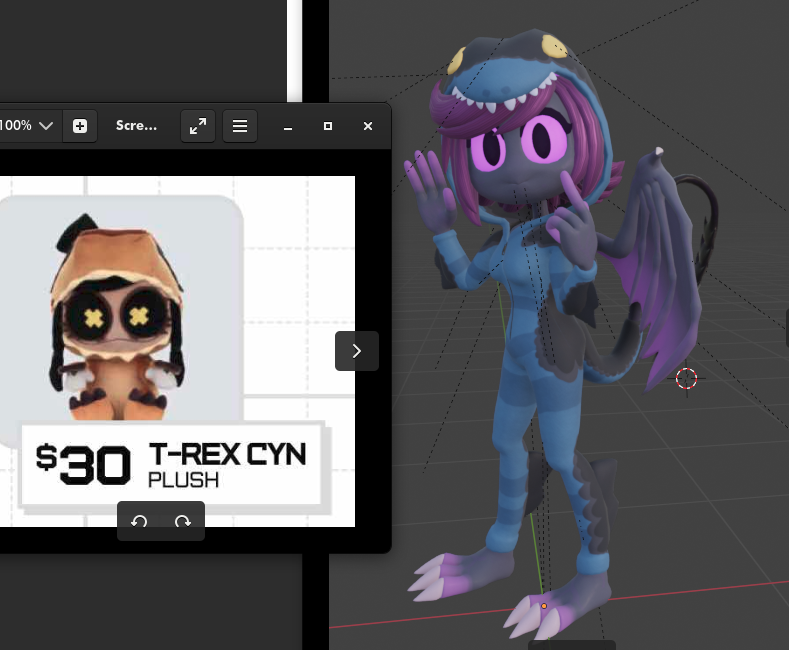Rotate image clockwise with right rotate icon
Screen dimensions: 789x650
[183, 522]
